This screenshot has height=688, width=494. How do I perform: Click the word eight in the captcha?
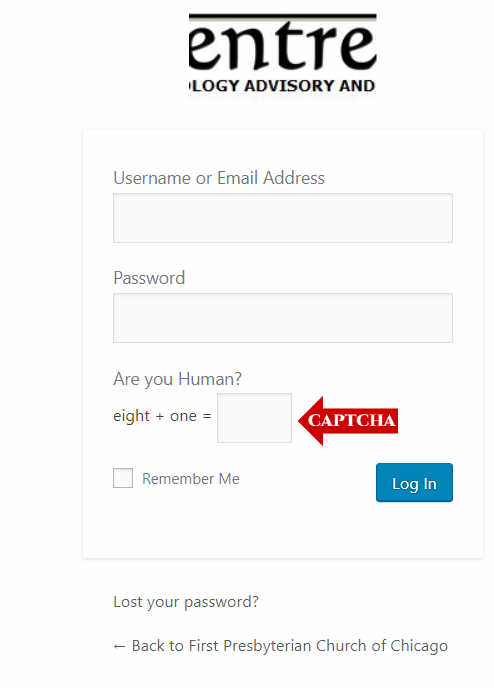pyautogui.click(x=132, y=416)
